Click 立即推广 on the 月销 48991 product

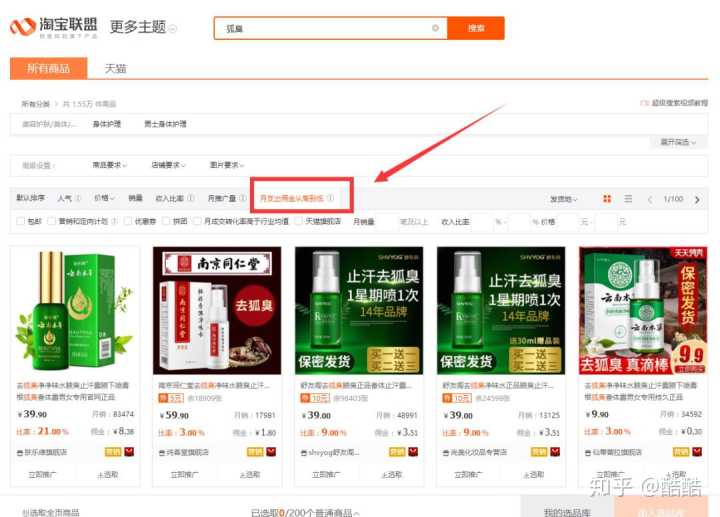coord(326,474)
